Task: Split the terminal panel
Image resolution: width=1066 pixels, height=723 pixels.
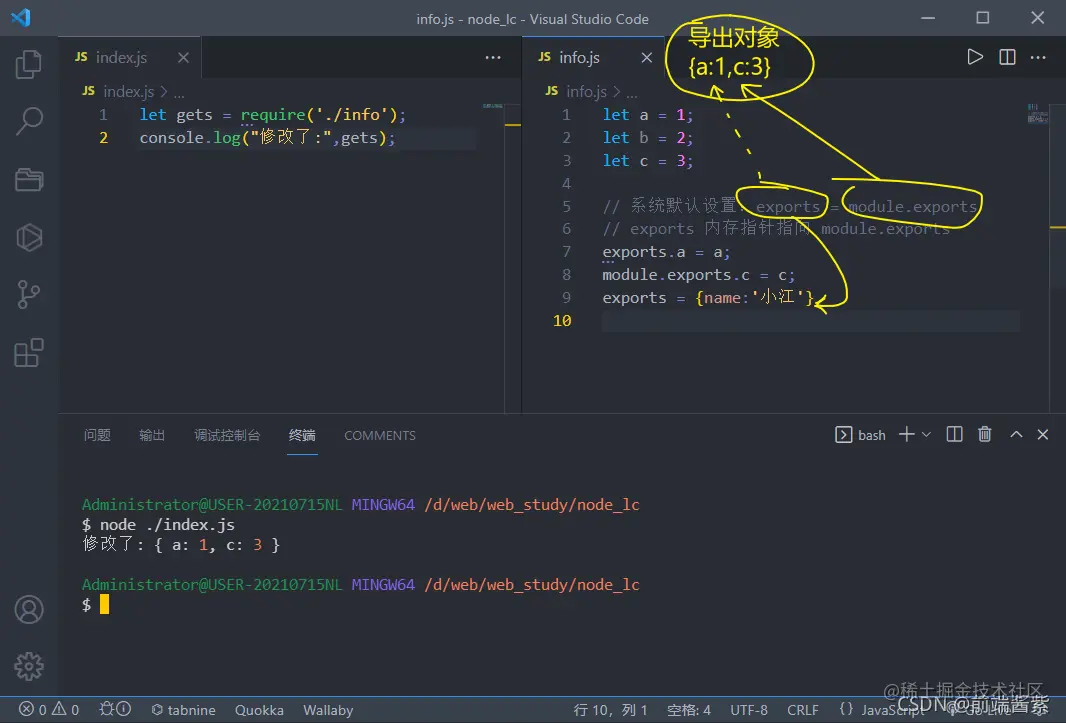Action: (955, 434)
